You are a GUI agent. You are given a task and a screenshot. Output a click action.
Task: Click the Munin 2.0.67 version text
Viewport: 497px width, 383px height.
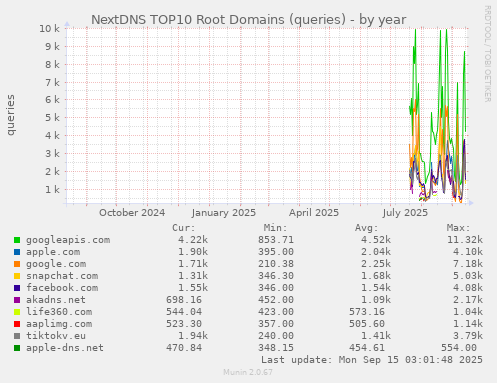(x=248, y=372)
